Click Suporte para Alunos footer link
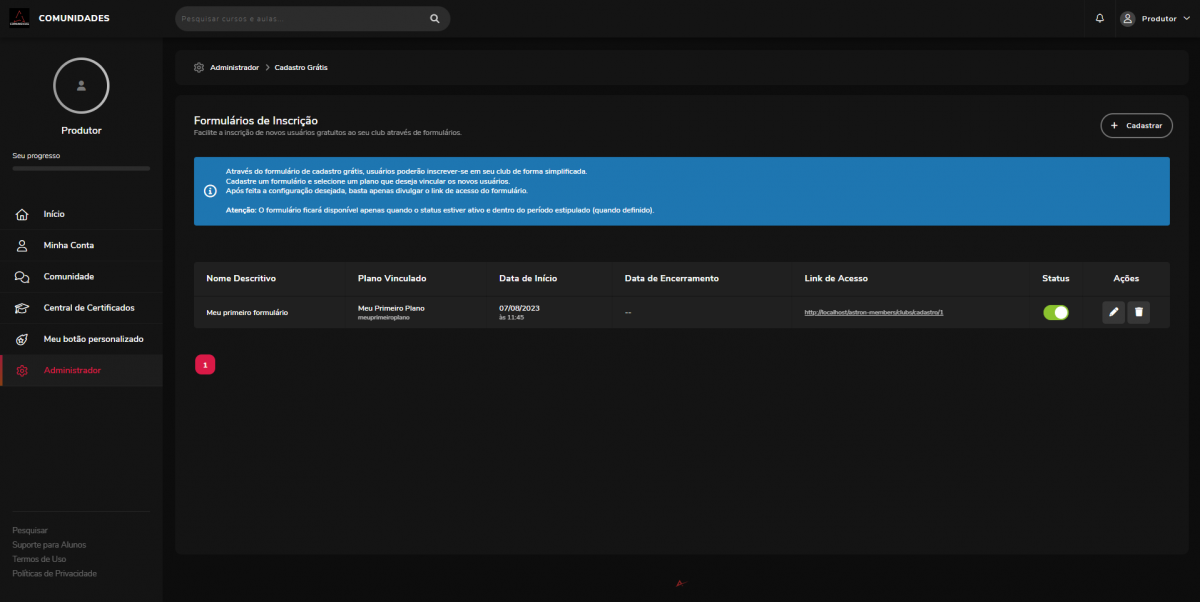 tap(49, 545)
